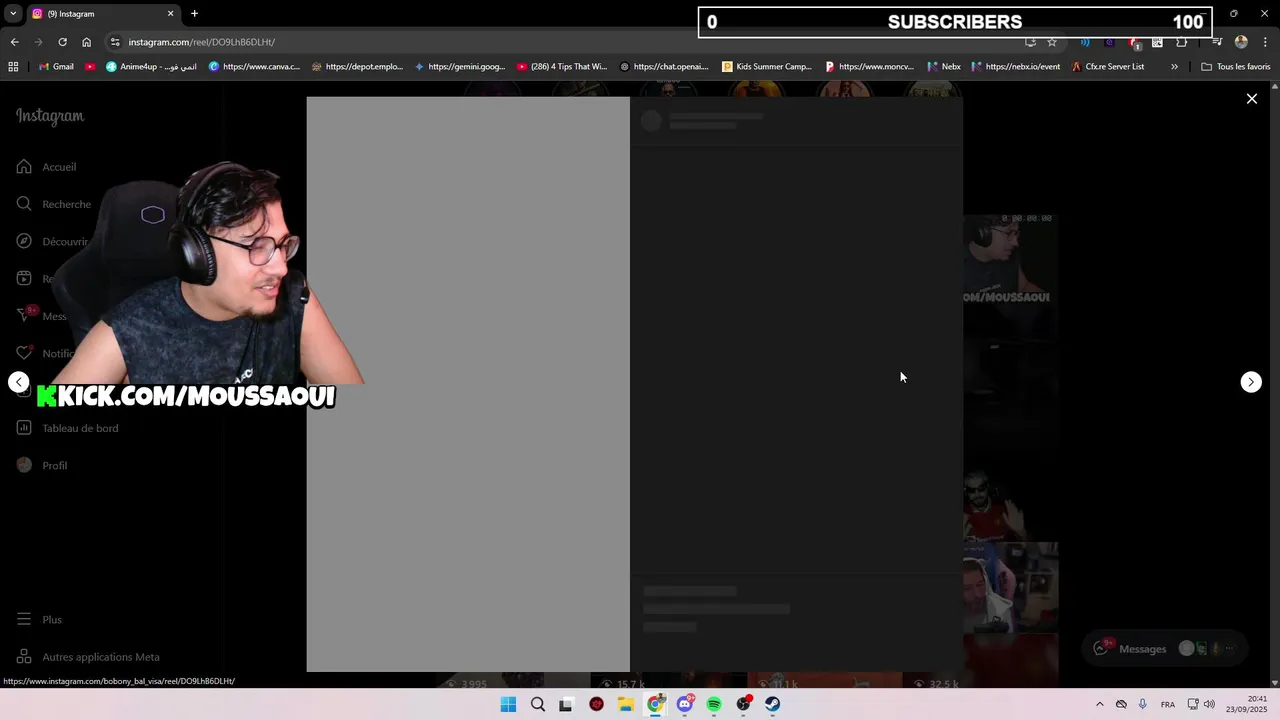Click the Accueil home icon

click(x=24, y=167)
